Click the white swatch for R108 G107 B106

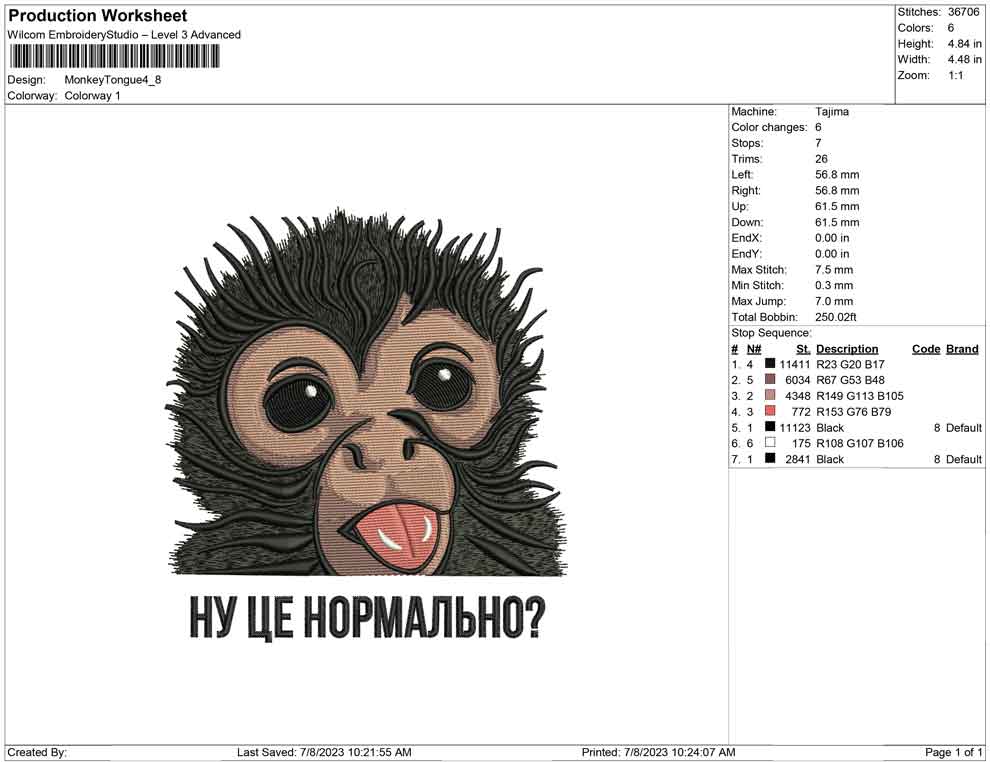(x=770, y=443)
